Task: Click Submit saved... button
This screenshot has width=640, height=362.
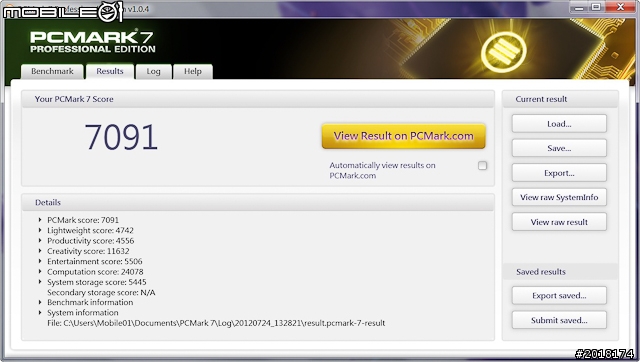Action: pos(559,320)
